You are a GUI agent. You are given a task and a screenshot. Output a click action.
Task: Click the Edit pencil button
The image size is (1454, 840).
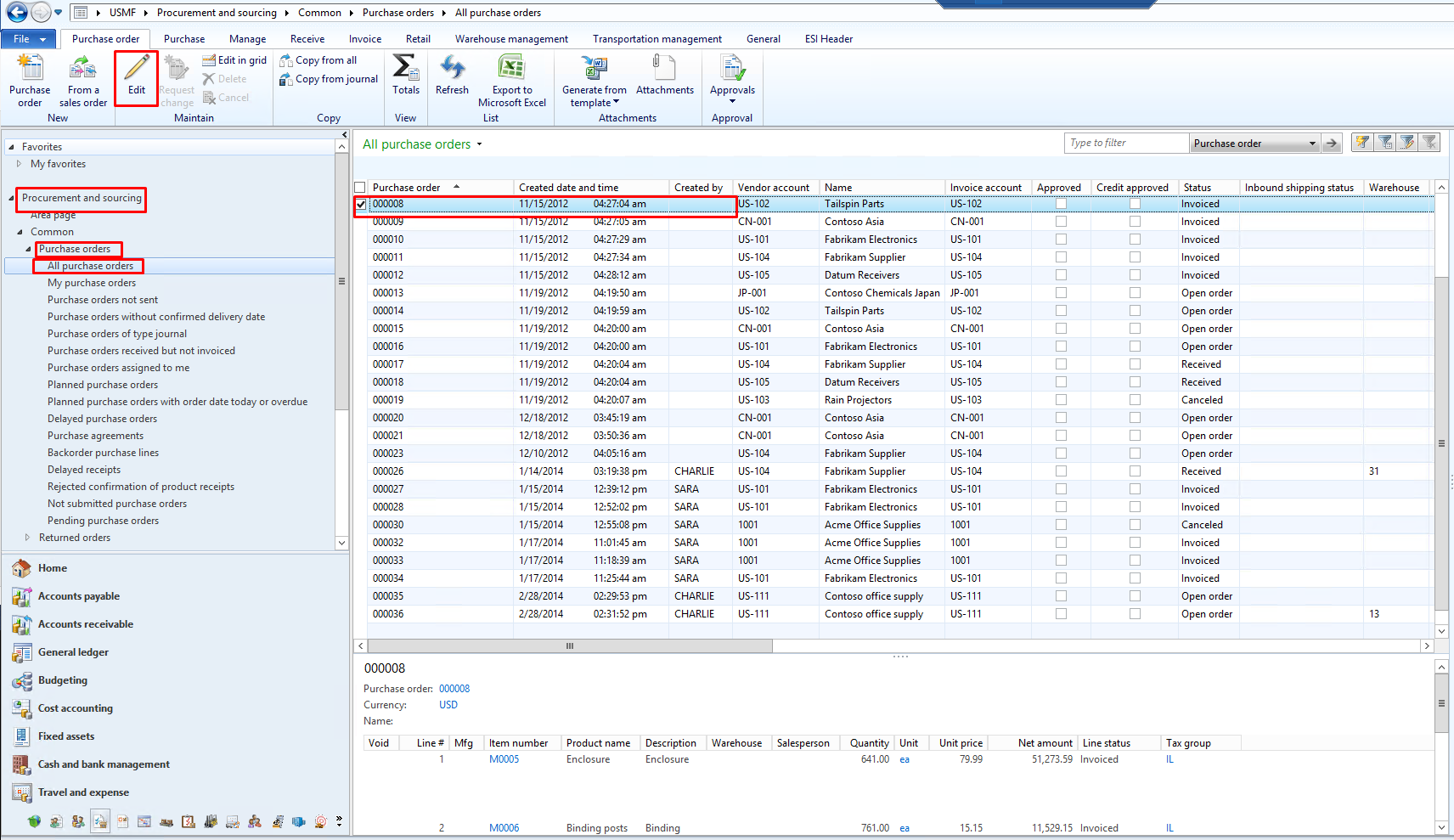coord(137,77)
